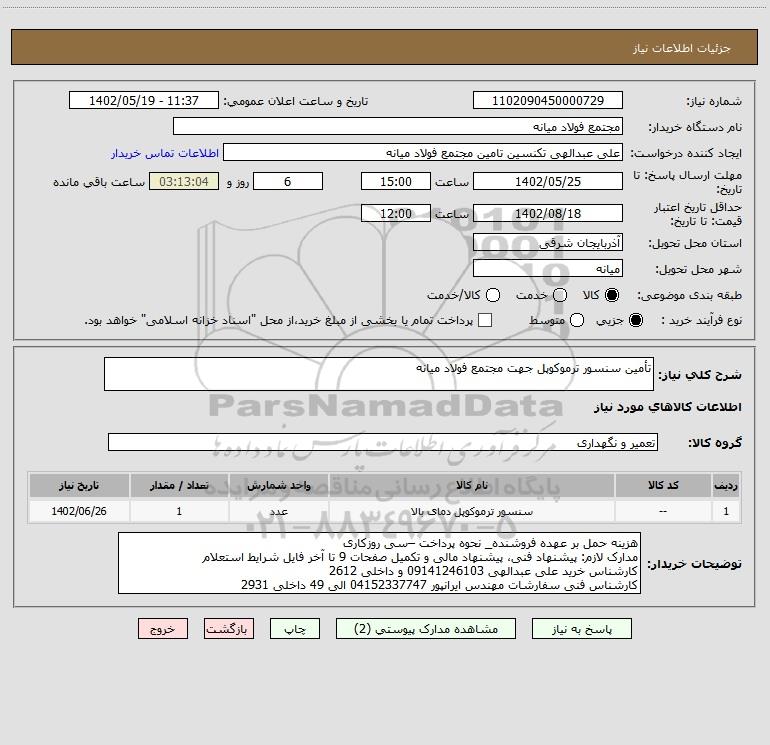Viewport: 770px width, 745px height.
Task: Click the چاپ print button
Action: 295,629
